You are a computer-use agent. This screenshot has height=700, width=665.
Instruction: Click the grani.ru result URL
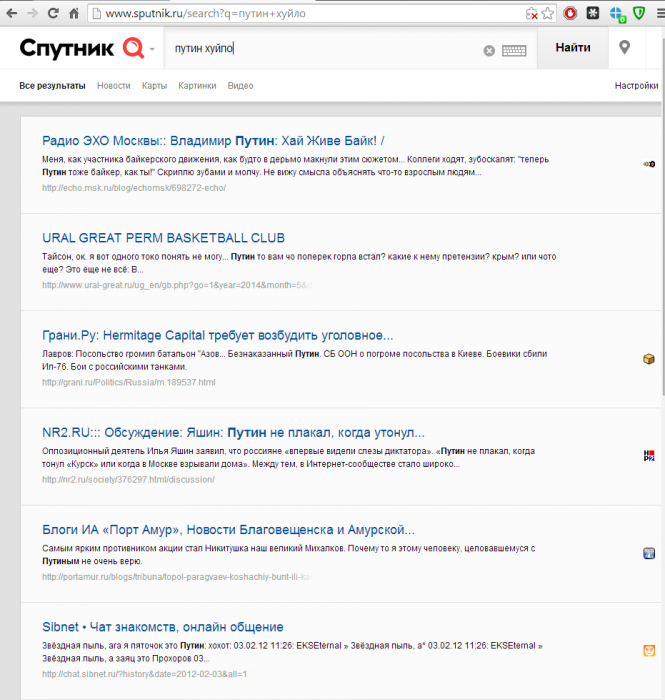(129, 383)
